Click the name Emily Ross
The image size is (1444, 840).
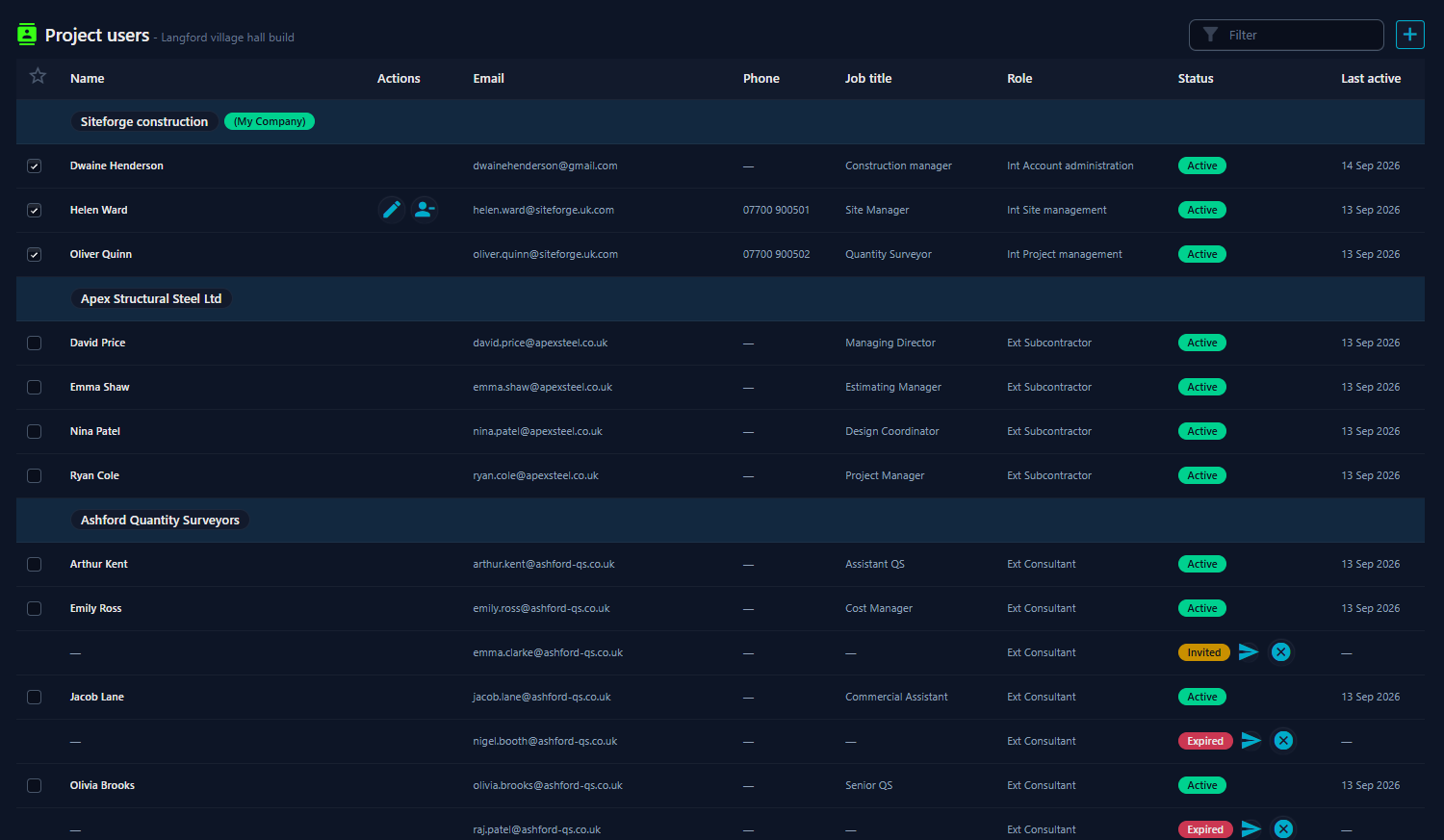click(x=95, y=608)
